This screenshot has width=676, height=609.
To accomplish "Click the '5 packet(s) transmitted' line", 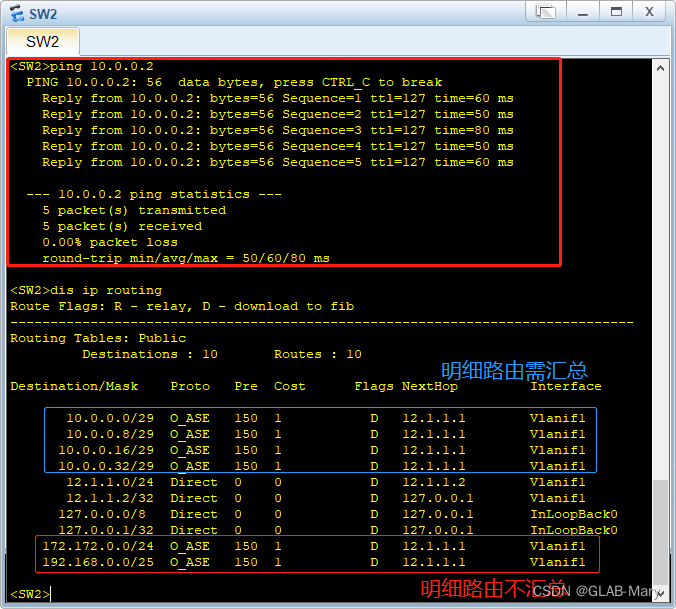I will [134, 210].
